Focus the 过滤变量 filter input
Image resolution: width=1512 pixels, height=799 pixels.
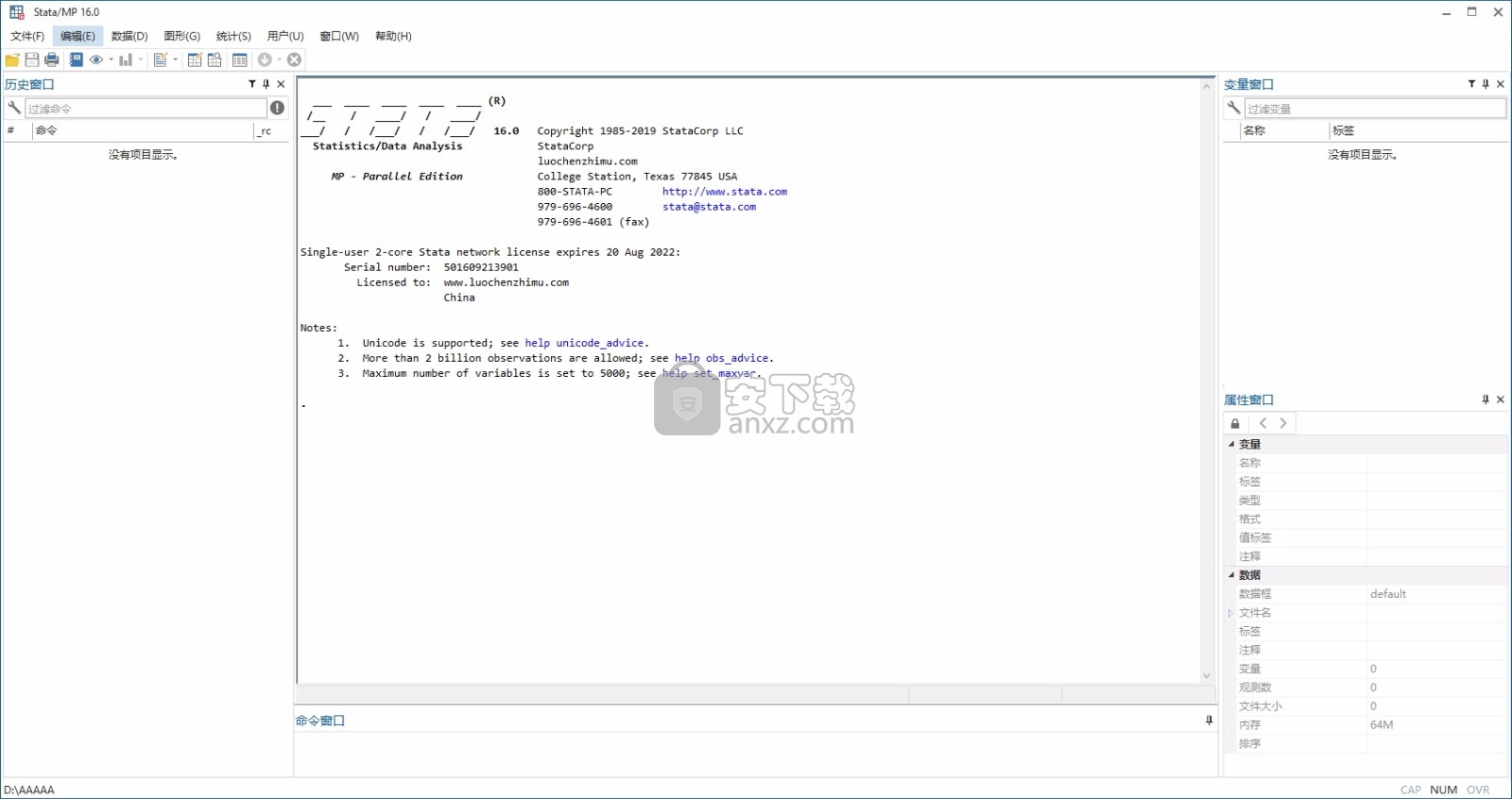1375,109
